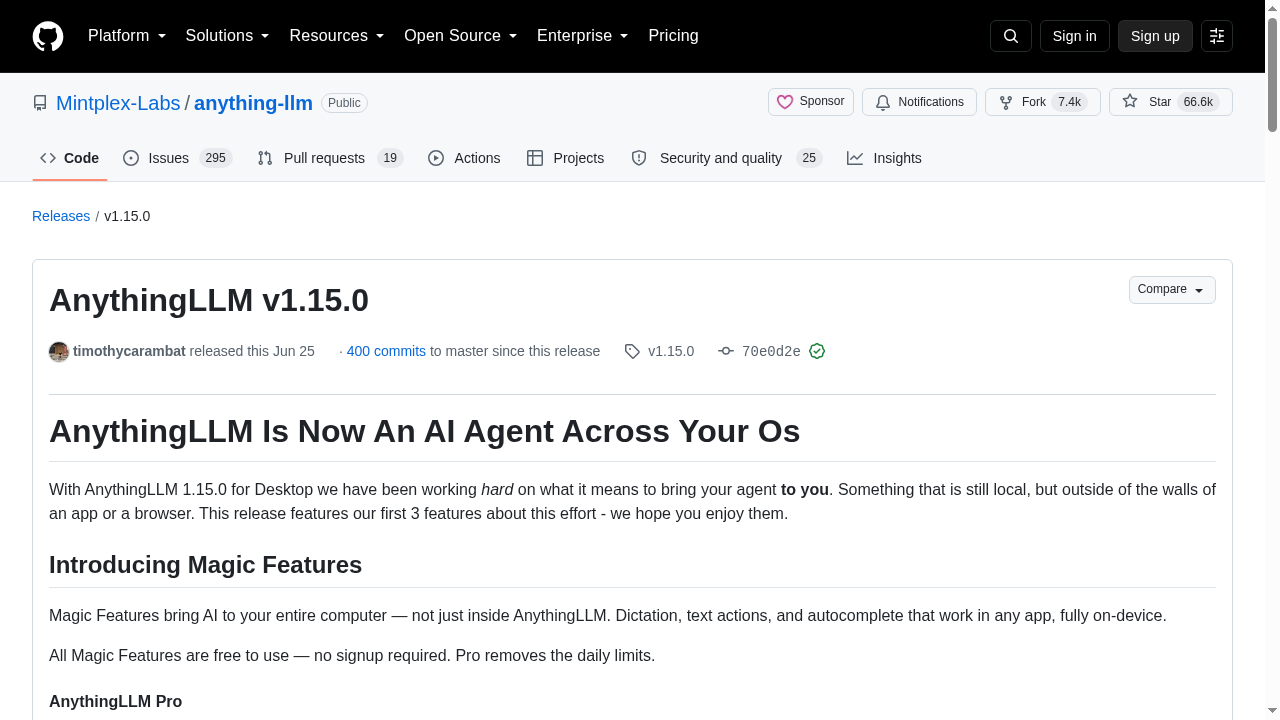Open the Mintplex-Labs organization link
Image resolution: width=1280 pixels, height=720 pixels.
click(x=118, y=103)
